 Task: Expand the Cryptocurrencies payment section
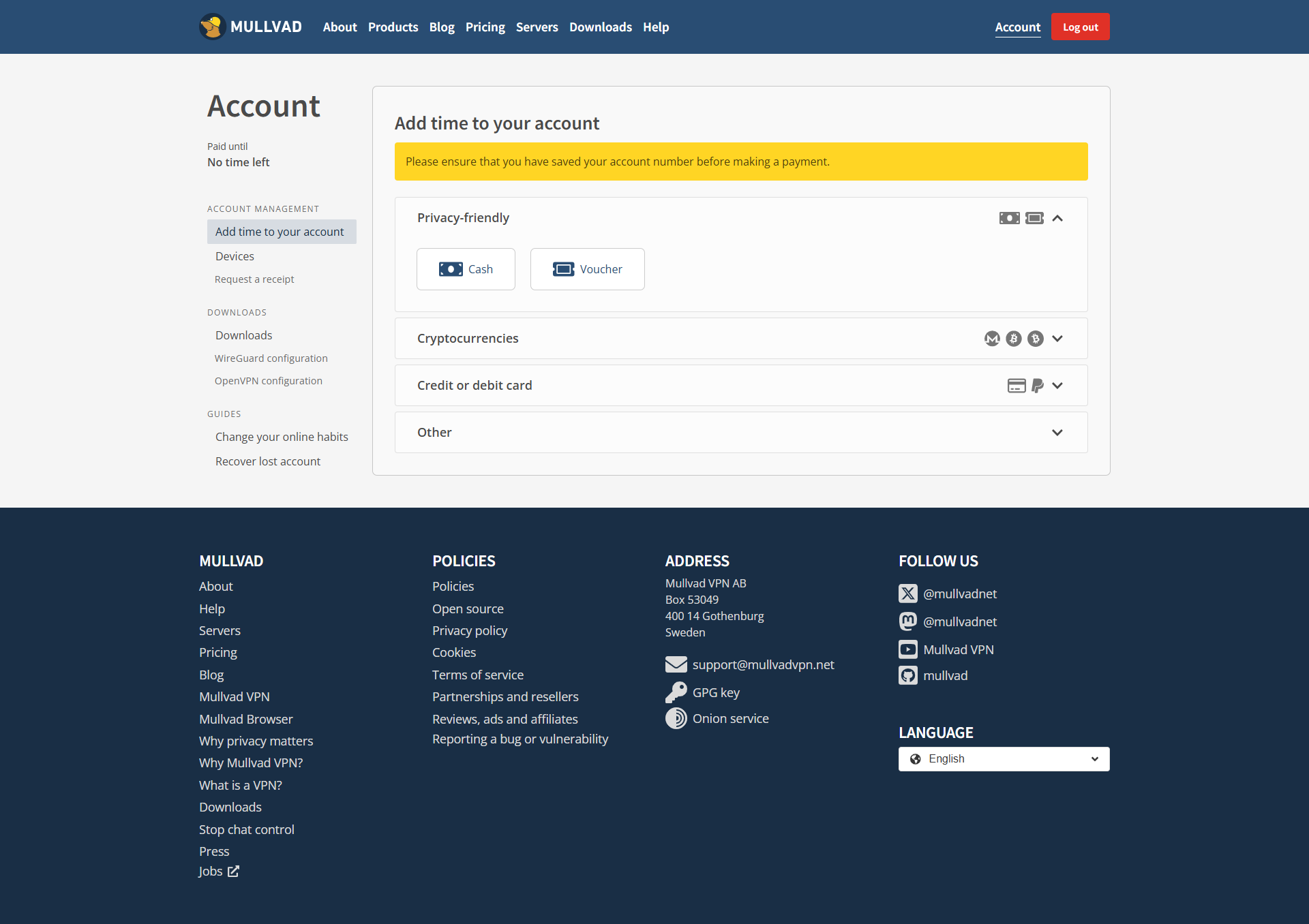coord(1057,339)
